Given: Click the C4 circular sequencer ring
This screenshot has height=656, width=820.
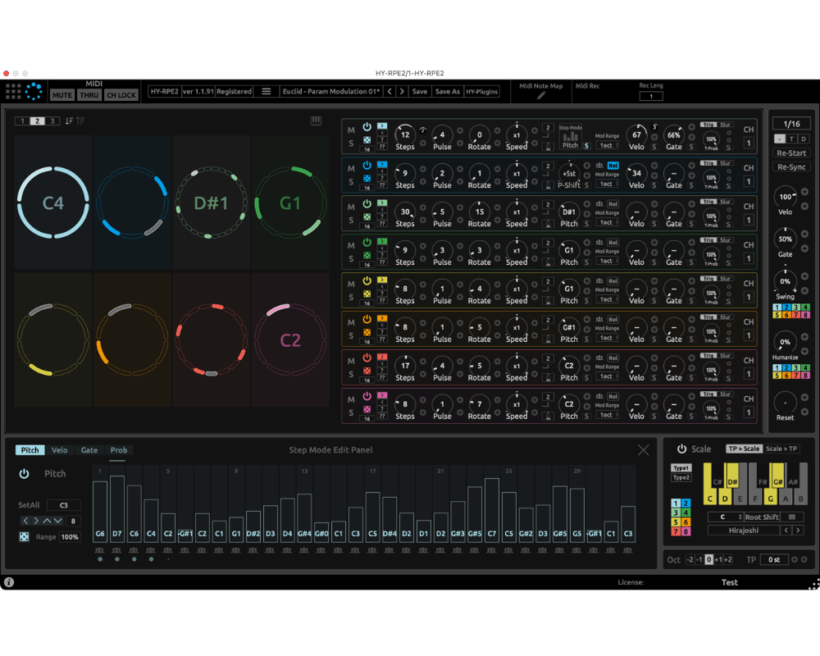Looking at the screenshot, I should [x=53, y=203].
